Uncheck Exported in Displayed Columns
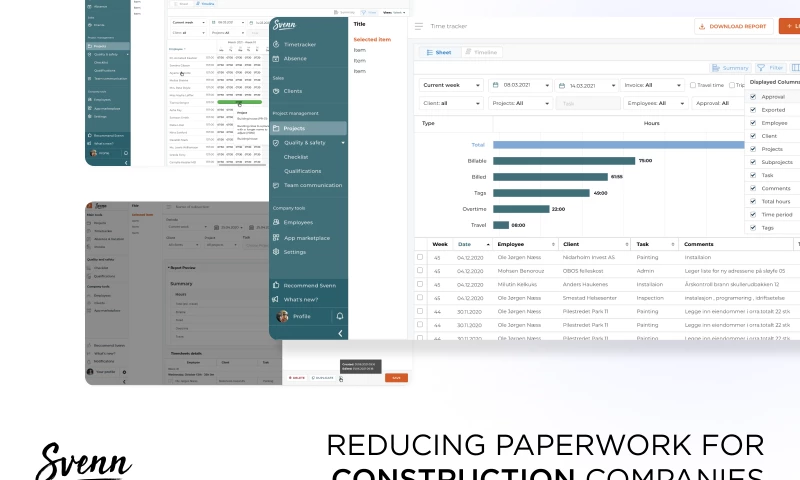The height and width of the screenshot is (480, 800). coord(753,110)
